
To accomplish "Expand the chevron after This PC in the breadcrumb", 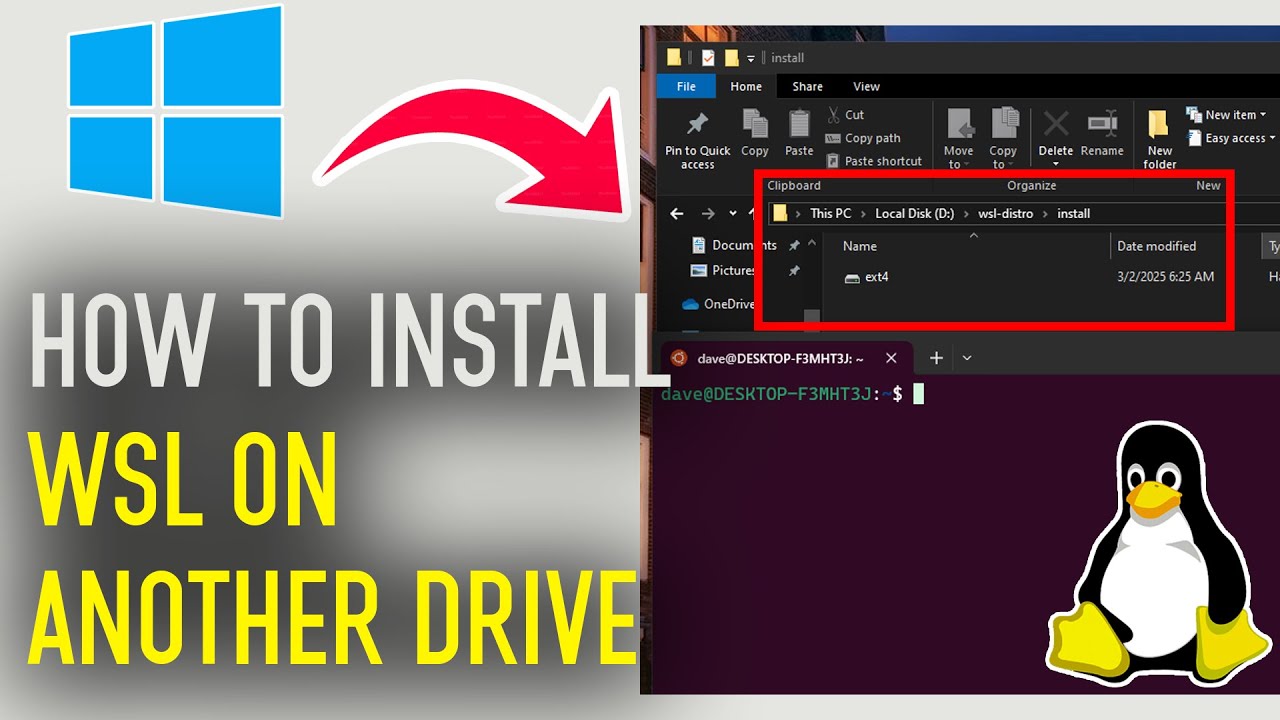I will [x=864, y=213].
